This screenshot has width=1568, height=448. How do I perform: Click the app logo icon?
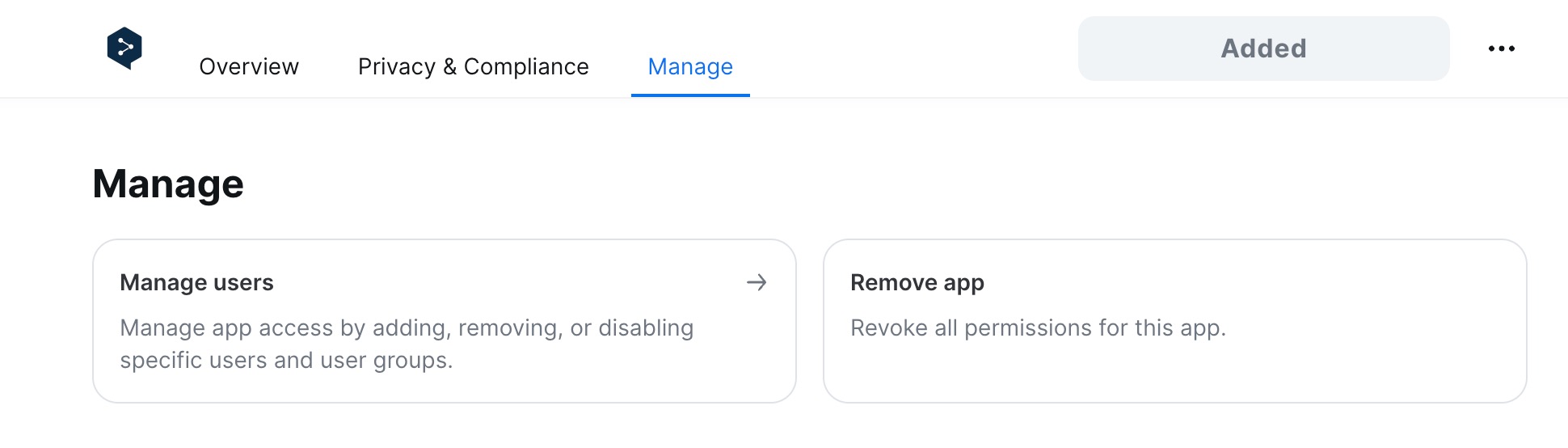click(124, 49)
